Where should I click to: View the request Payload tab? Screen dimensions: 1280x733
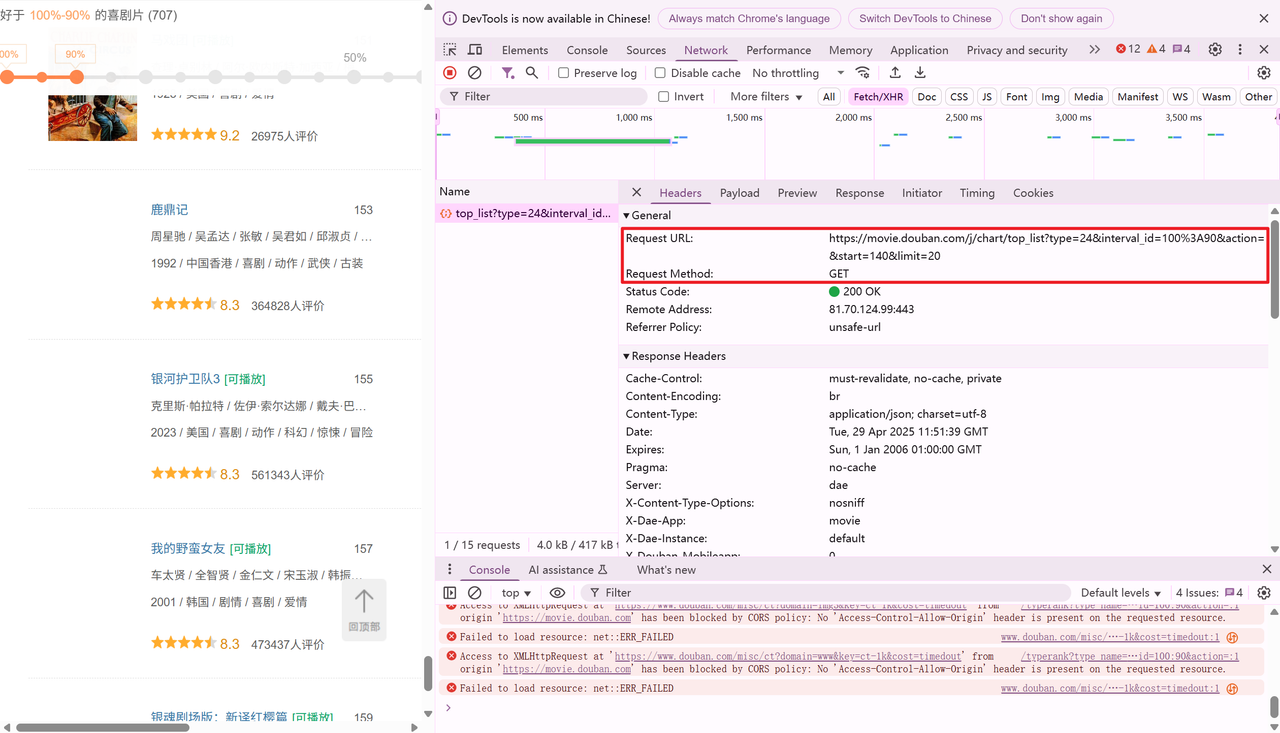740,193
